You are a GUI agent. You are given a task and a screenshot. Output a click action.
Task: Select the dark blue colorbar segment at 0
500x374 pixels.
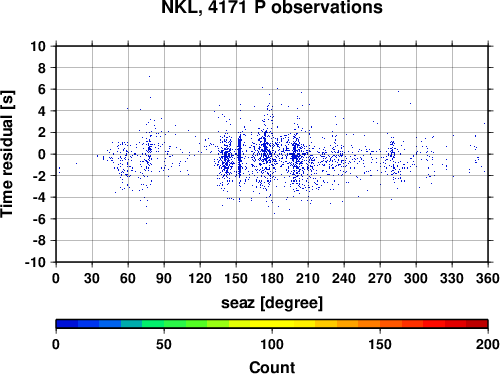[x=67, y=324]
